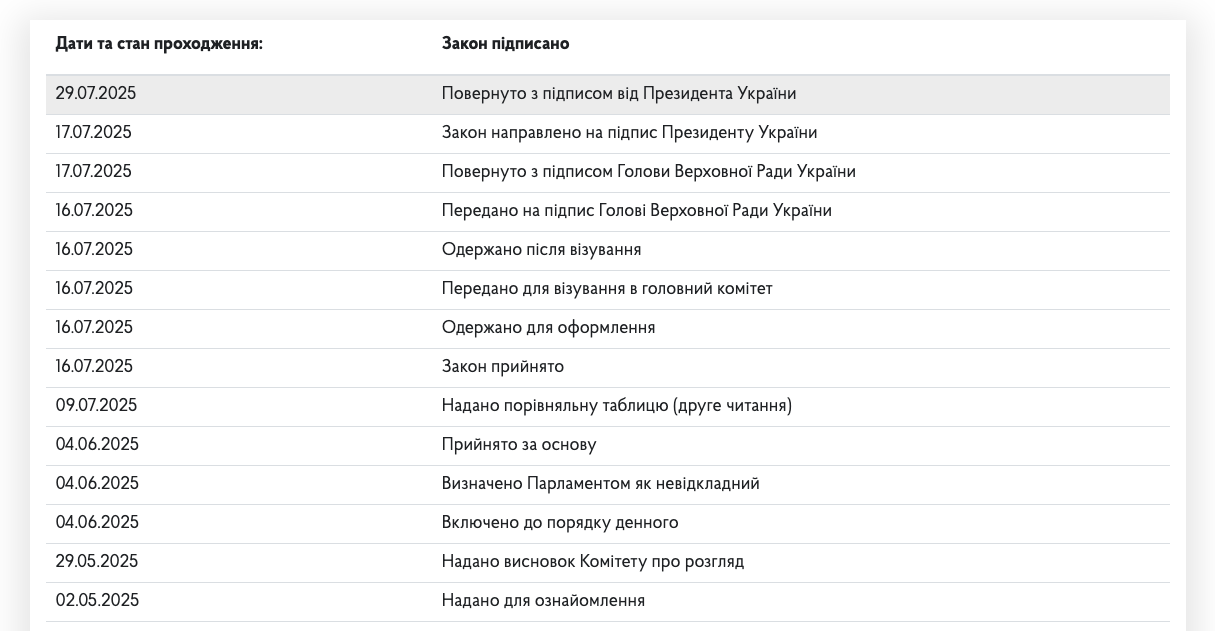Viewport: 1215px width, 631px height.
Task: Click the "Надано для ознайомлення" entry
Action: (543, 601)
